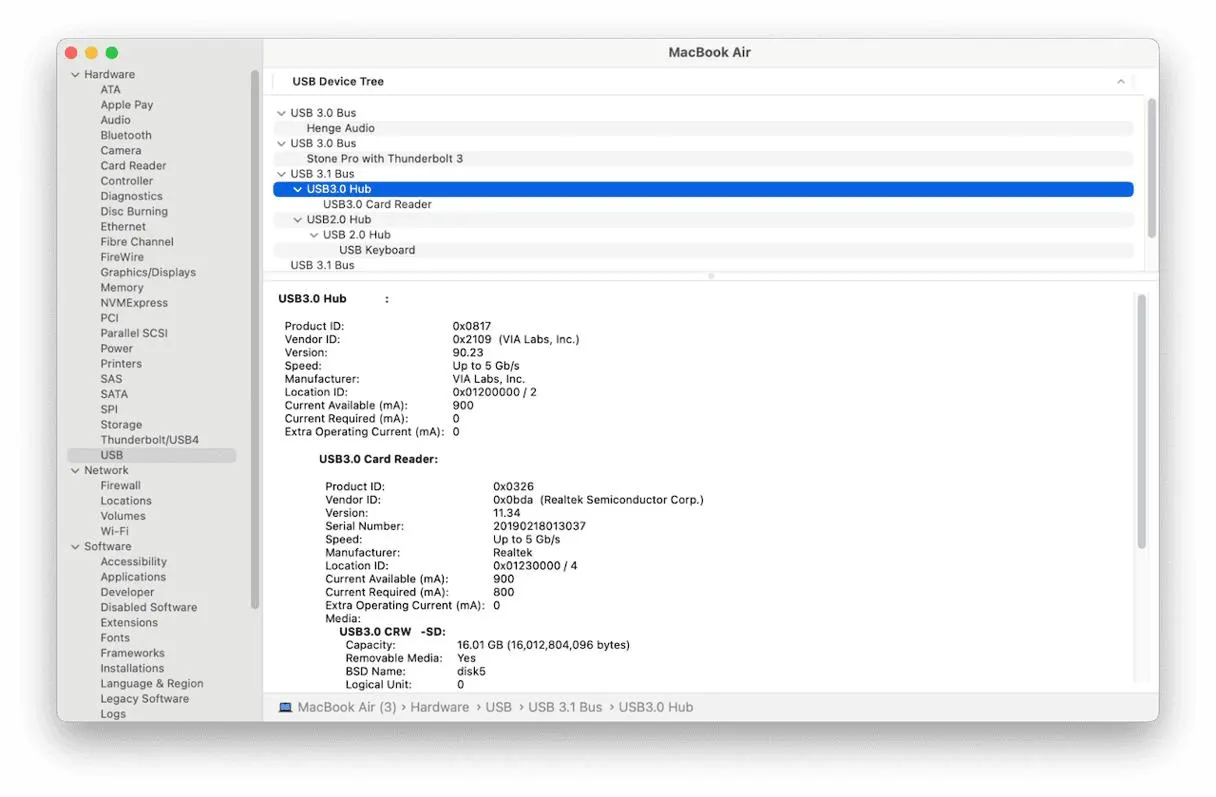This screenshot has width=1216, height=797.
Task: Select Language & Region in the sidebar
Action: coord(152,684)
